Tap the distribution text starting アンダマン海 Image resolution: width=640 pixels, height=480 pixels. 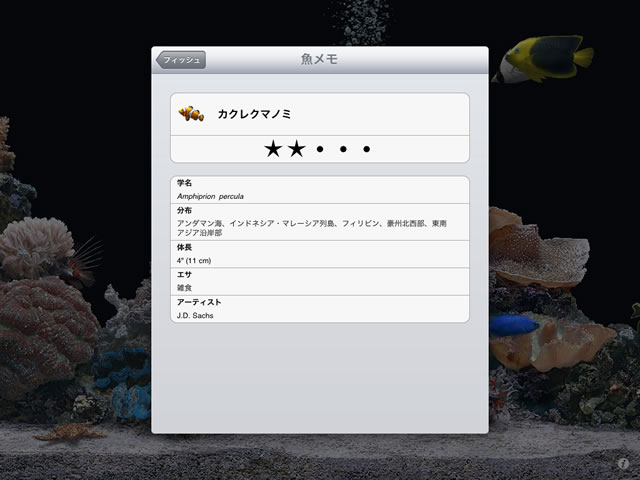click(x=312, y=228)
